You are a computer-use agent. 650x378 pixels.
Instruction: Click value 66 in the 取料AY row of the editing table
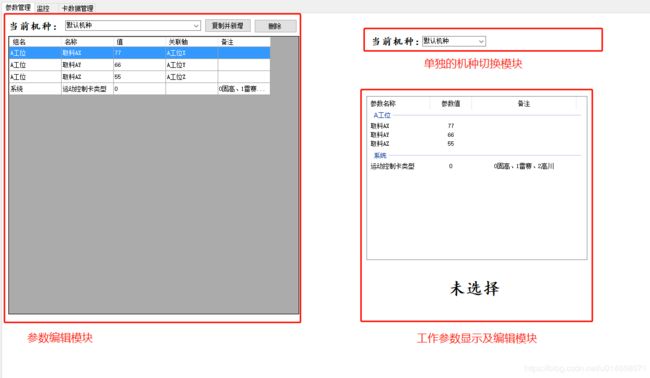pos(140,65)
